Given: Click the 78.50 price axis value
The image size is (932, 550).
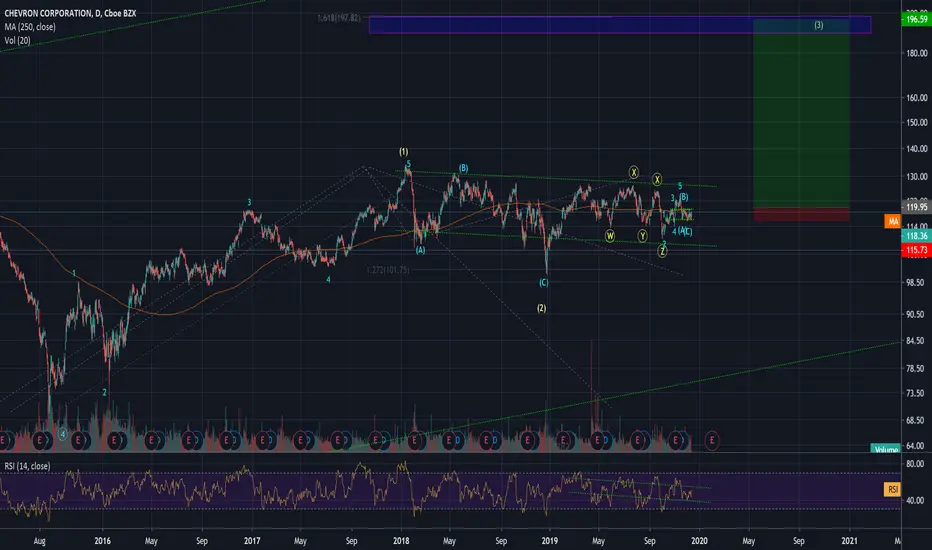Looking at the screenshot, I should coord(915,369).
